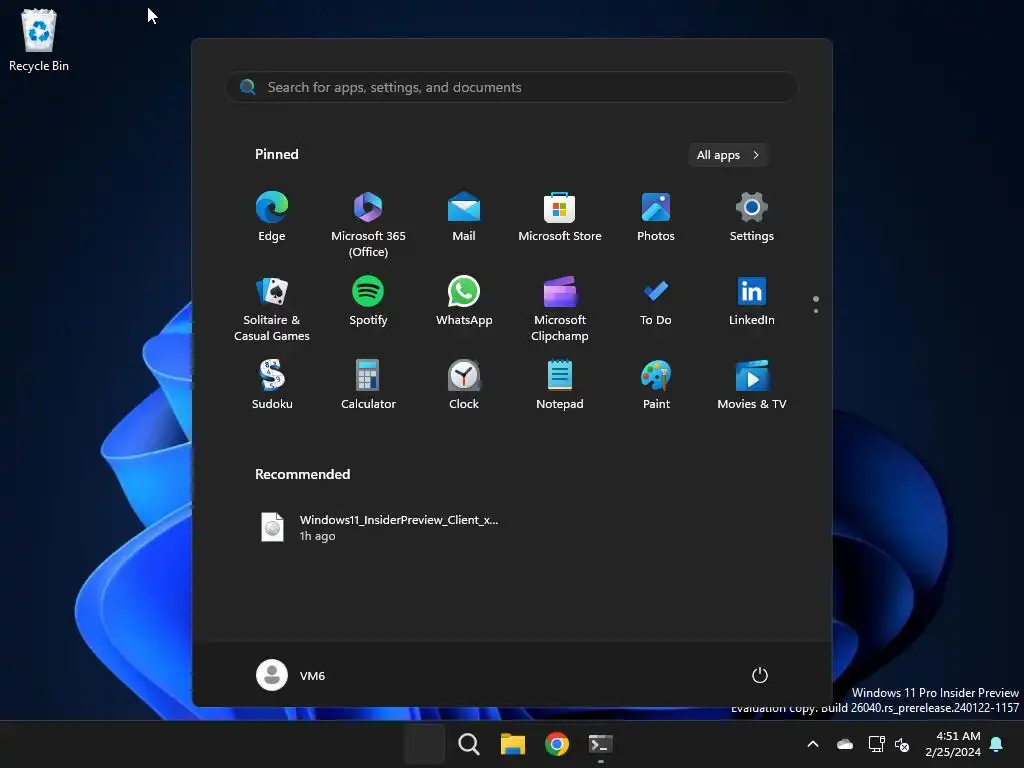Switch to Terminal on the taskbar
The width and height of the screenshot is (1024, 768).
pyautogui.click(x=601, y=744)
